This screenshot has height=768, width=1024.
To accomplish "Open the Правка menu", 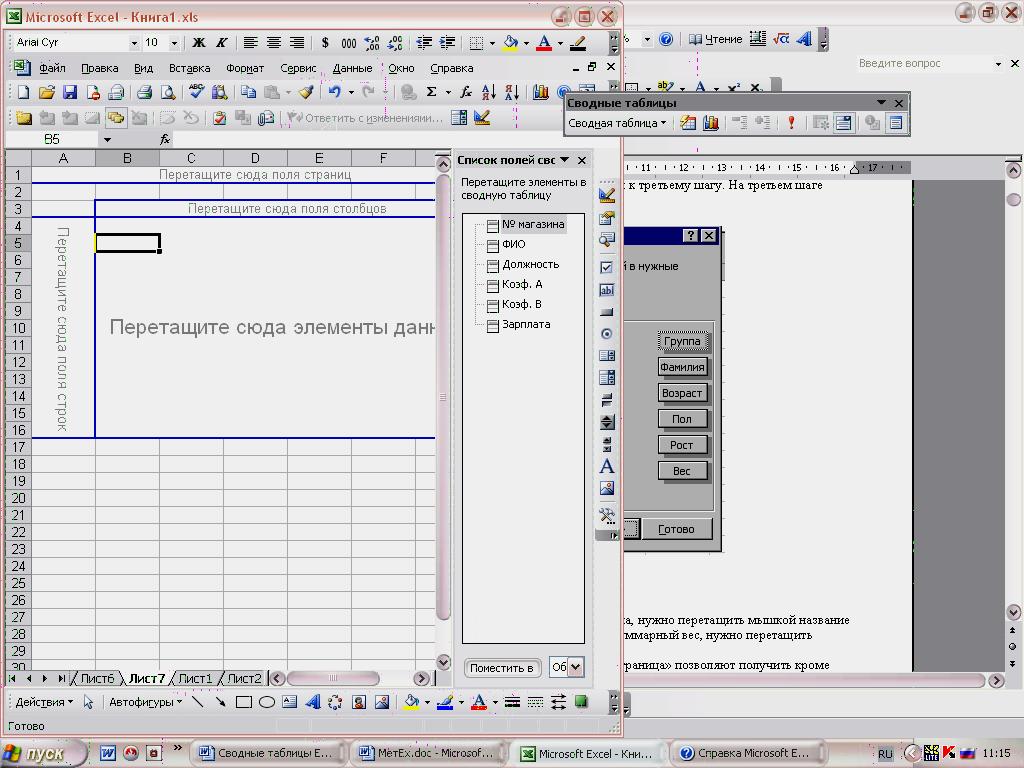I will click(99, 68).
